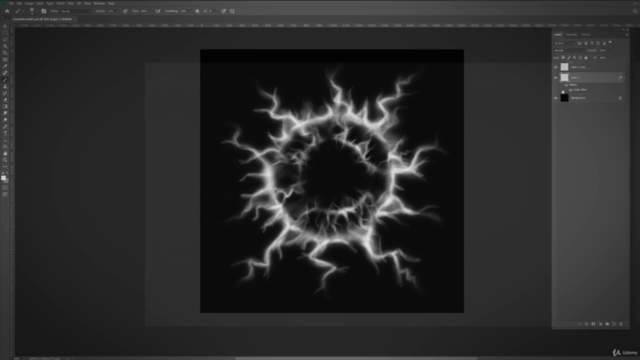
Task: Open the Flow value dropdown
Action: (x=151, y=11)
